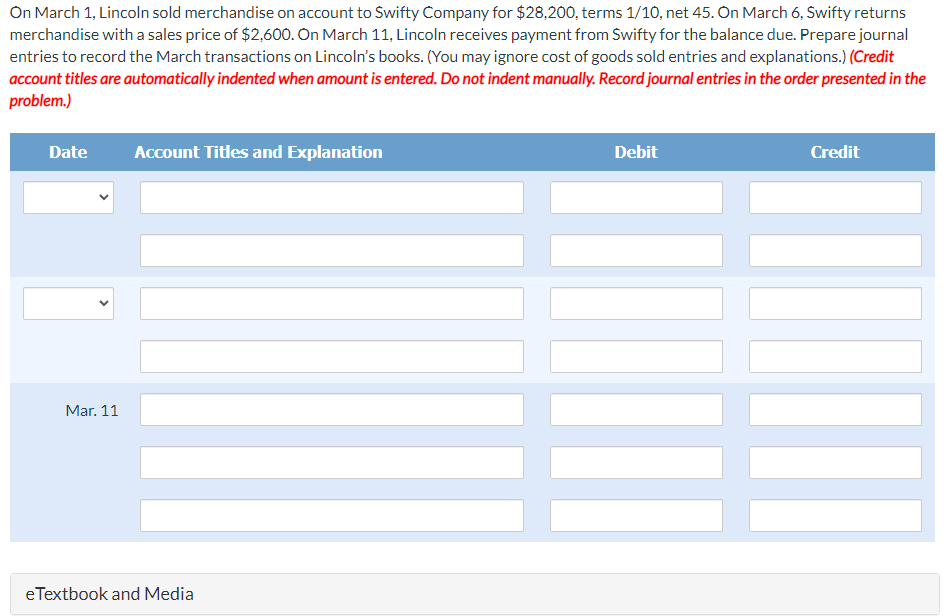
Task: Click fourth row debit amount field
Action: (x=636, y=357)
